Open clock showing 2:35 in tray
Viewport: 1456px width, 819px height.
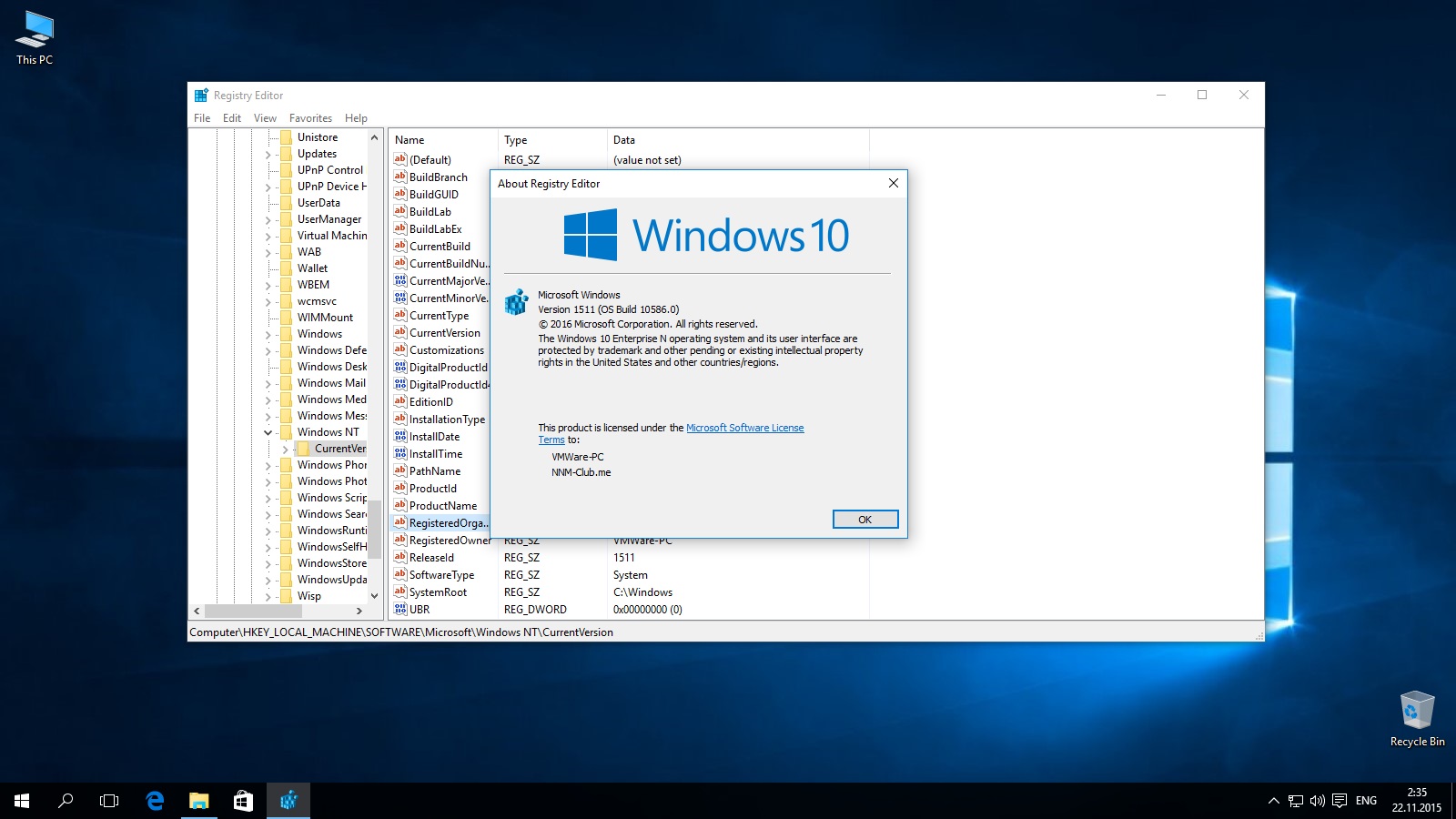click(1417, 800)
